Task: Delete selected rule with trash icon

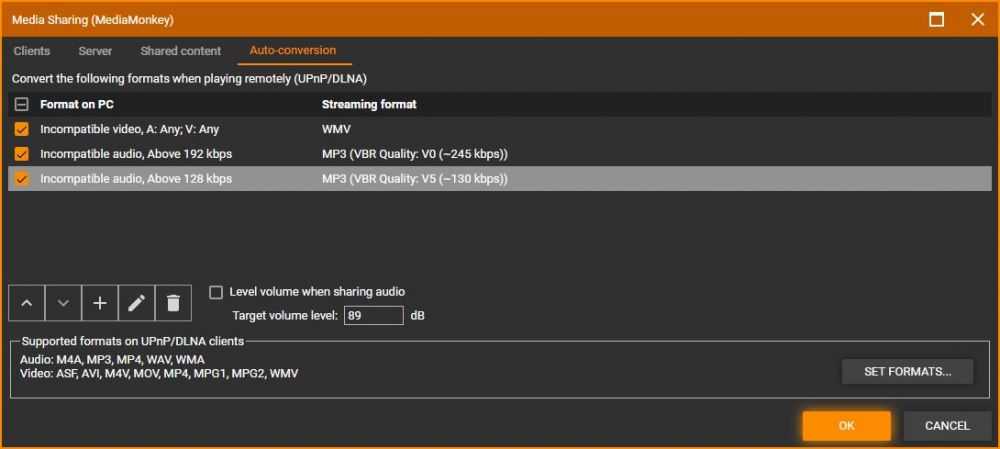Action: pos(173,303)
